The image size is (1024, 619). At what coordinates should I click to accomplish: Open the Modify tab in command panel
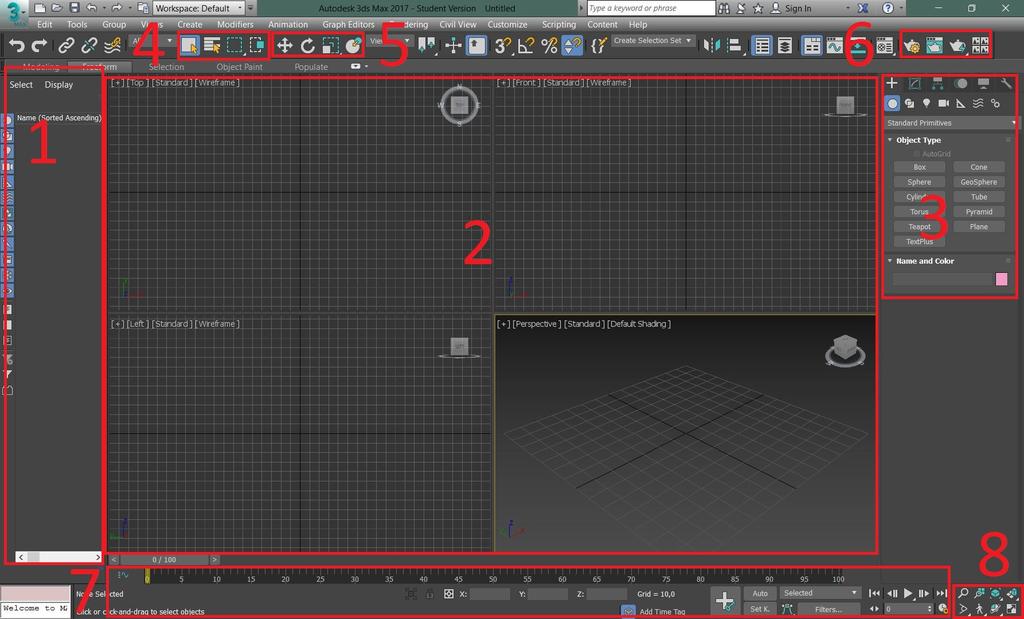pyautogui.click(x=914, y=83)
